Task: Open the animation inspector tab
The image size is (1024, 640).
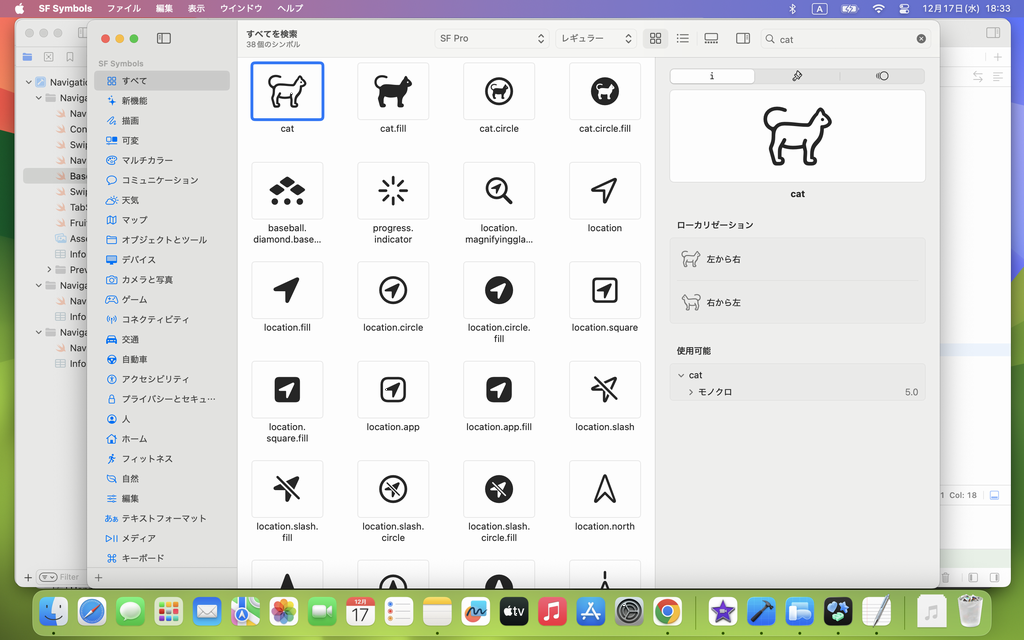Action: pos(881,76)
